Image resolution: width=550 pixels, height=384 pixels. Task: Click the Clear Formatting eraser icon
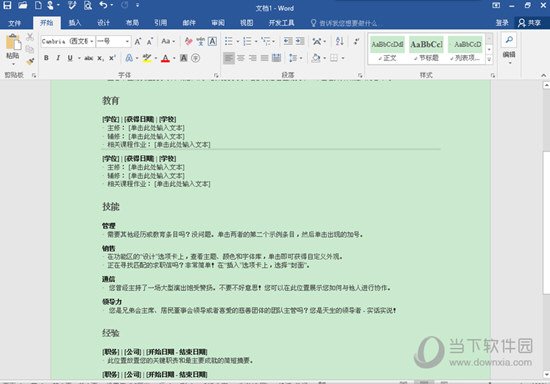188,41
